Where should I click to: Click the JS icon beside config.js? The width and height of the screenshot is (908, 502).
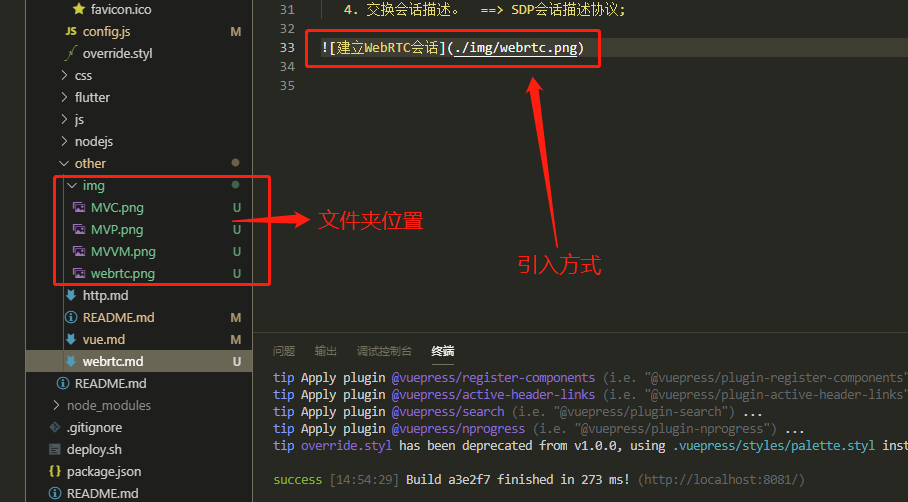[x=70, y=31]
